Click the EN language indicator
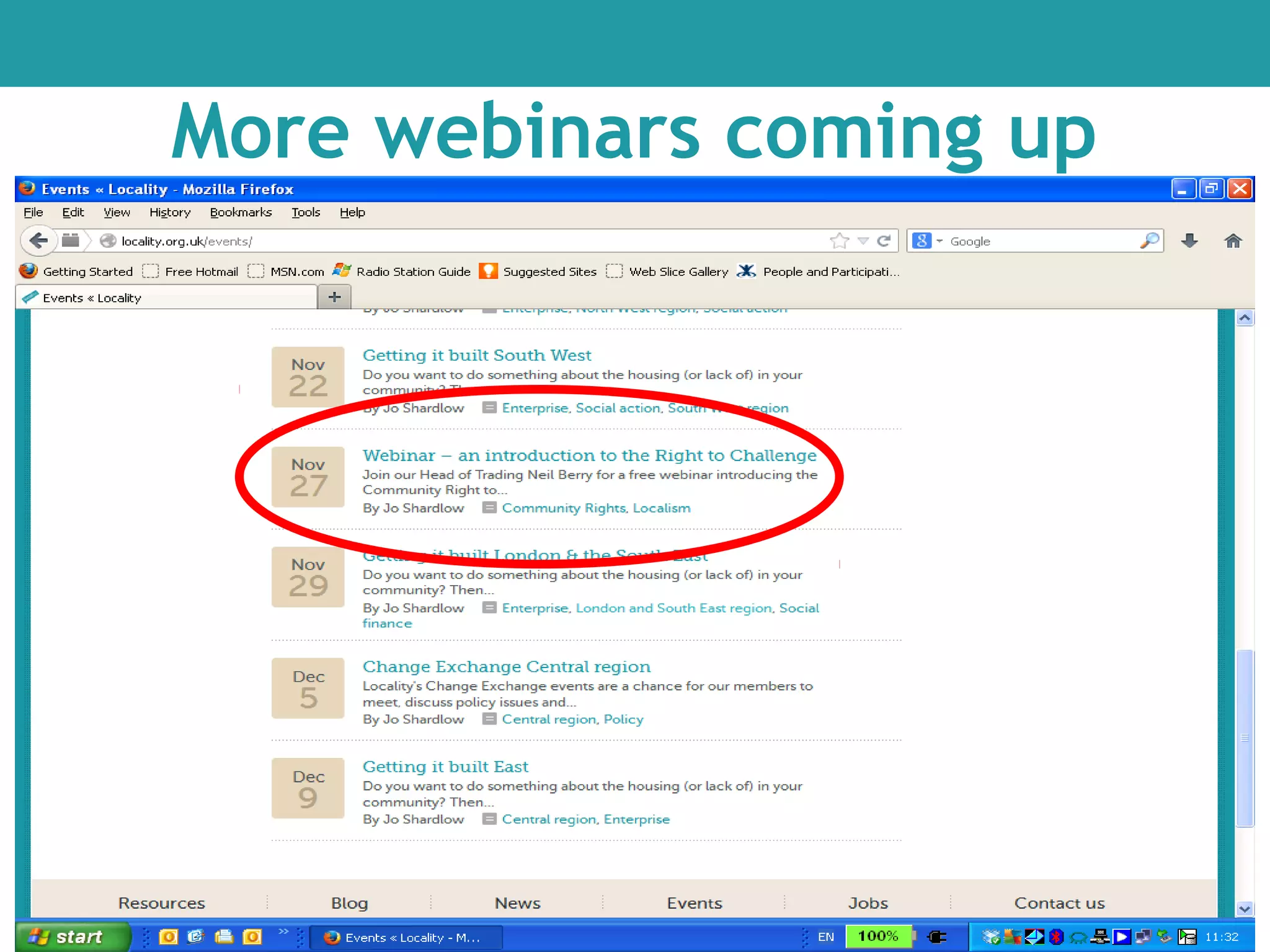This screenshot has width=1270, height=952. click(x=826, y=937)
